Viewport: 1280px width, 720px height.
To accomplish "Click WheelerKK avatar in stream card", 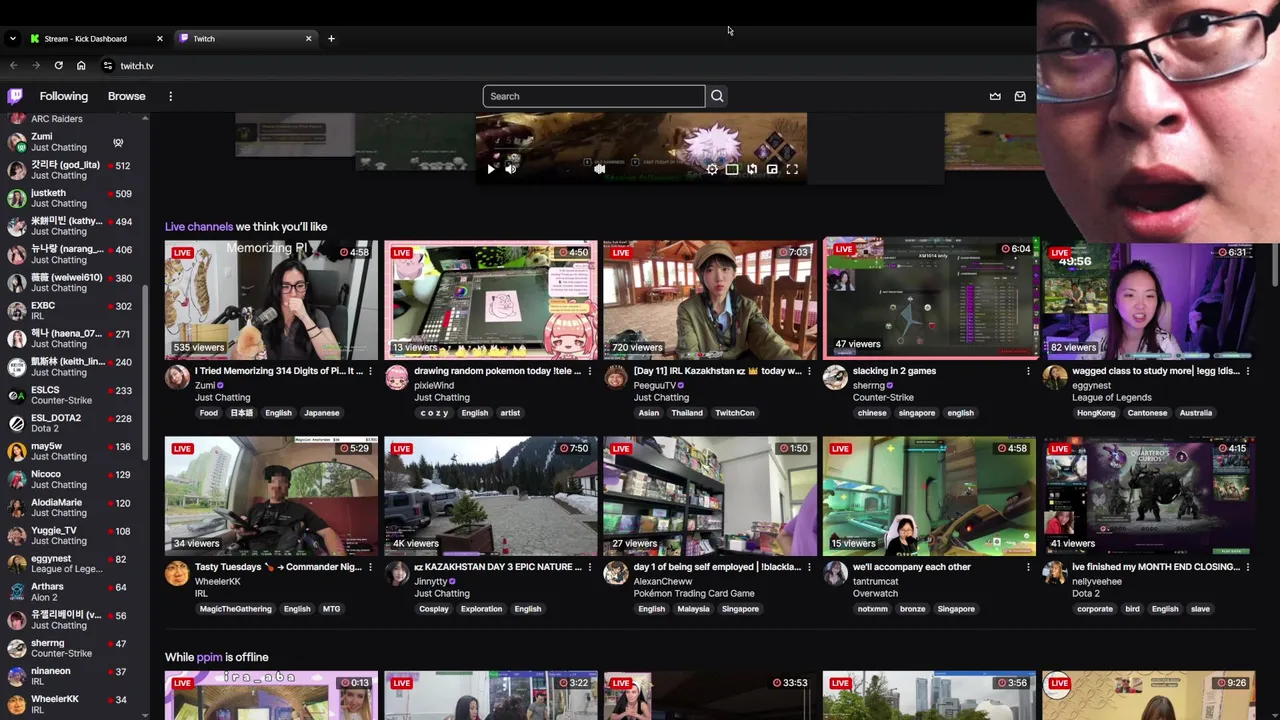I will pos(177,573).
